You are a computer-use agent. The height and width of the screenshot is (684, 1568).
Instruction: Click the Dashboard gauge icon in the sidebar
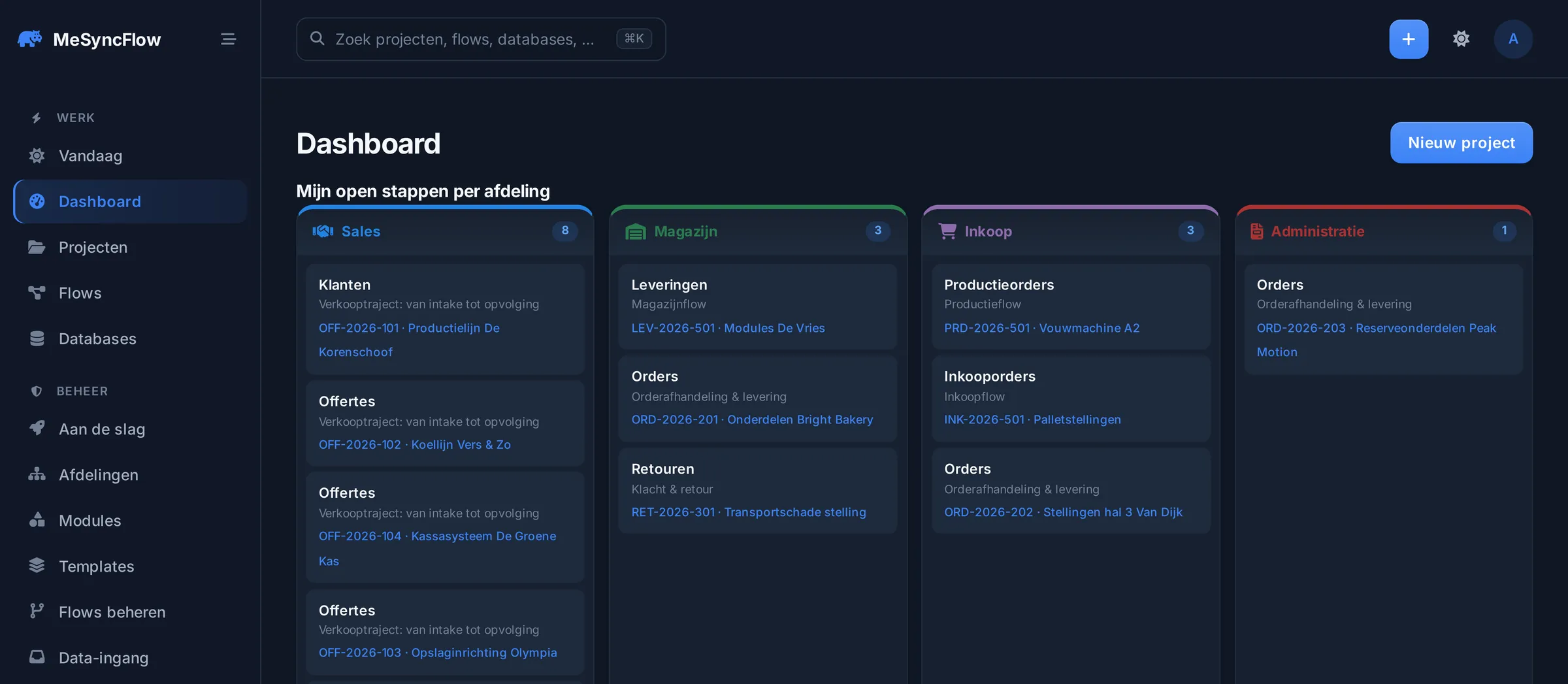pyautogui.click(x=37, y=201)
